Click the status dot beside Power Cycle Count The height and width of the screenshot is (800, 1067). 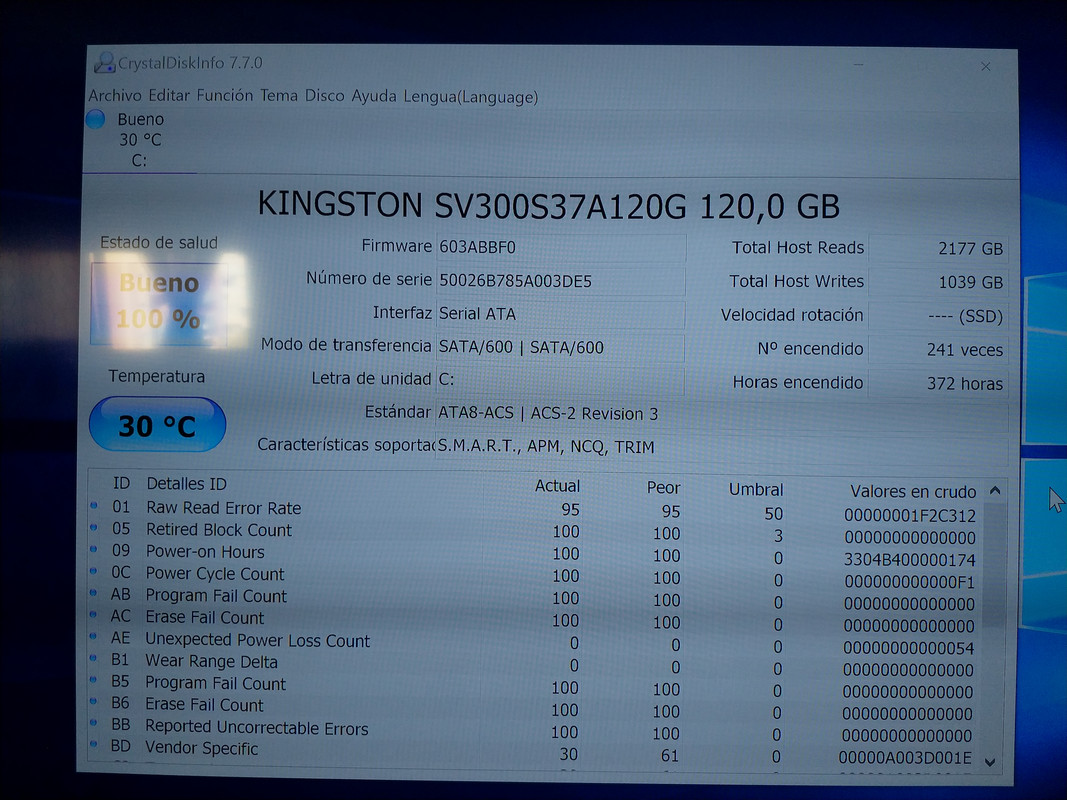94,571
